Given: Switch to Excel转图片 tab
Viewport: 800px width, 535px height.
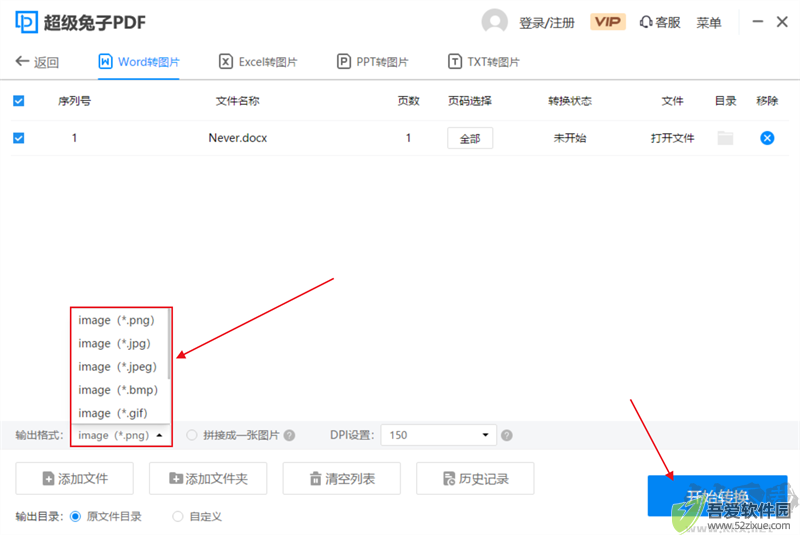Looking at the screenshot, I should (258, 62).
